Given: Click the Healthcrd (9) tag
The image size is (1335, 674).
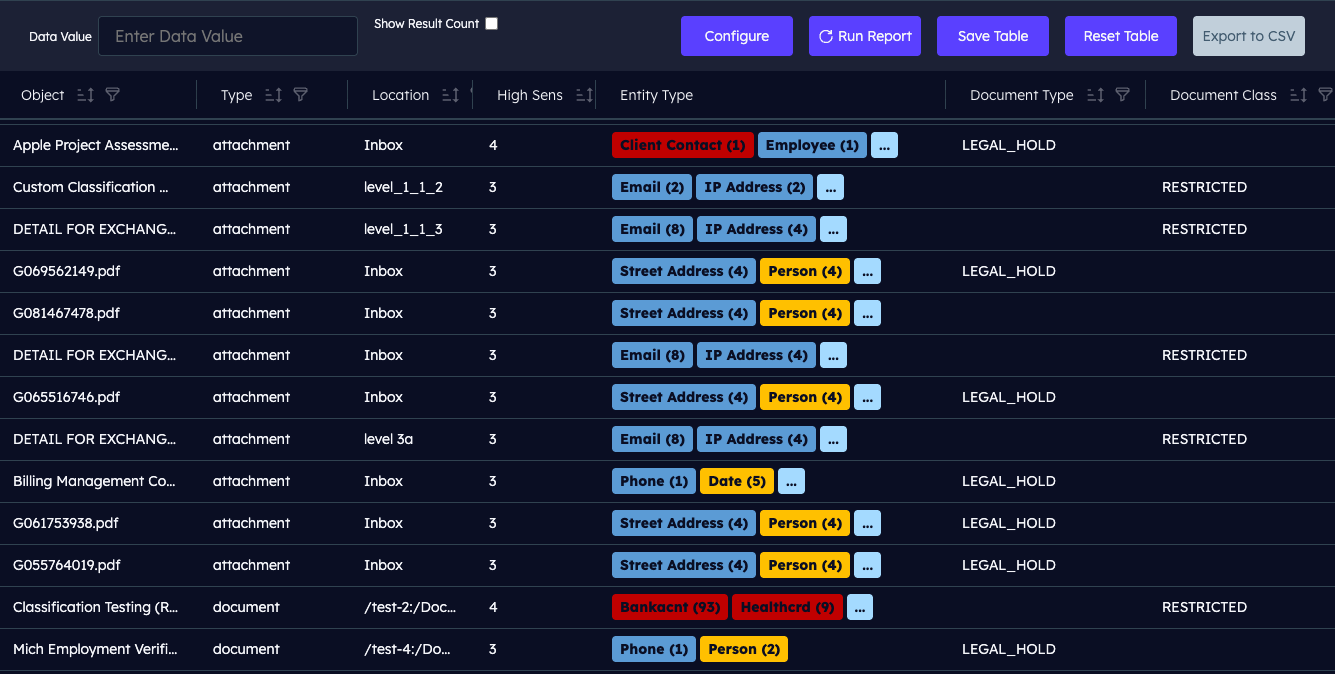Looking at the screenshot, I should click(x=787, y=607).
